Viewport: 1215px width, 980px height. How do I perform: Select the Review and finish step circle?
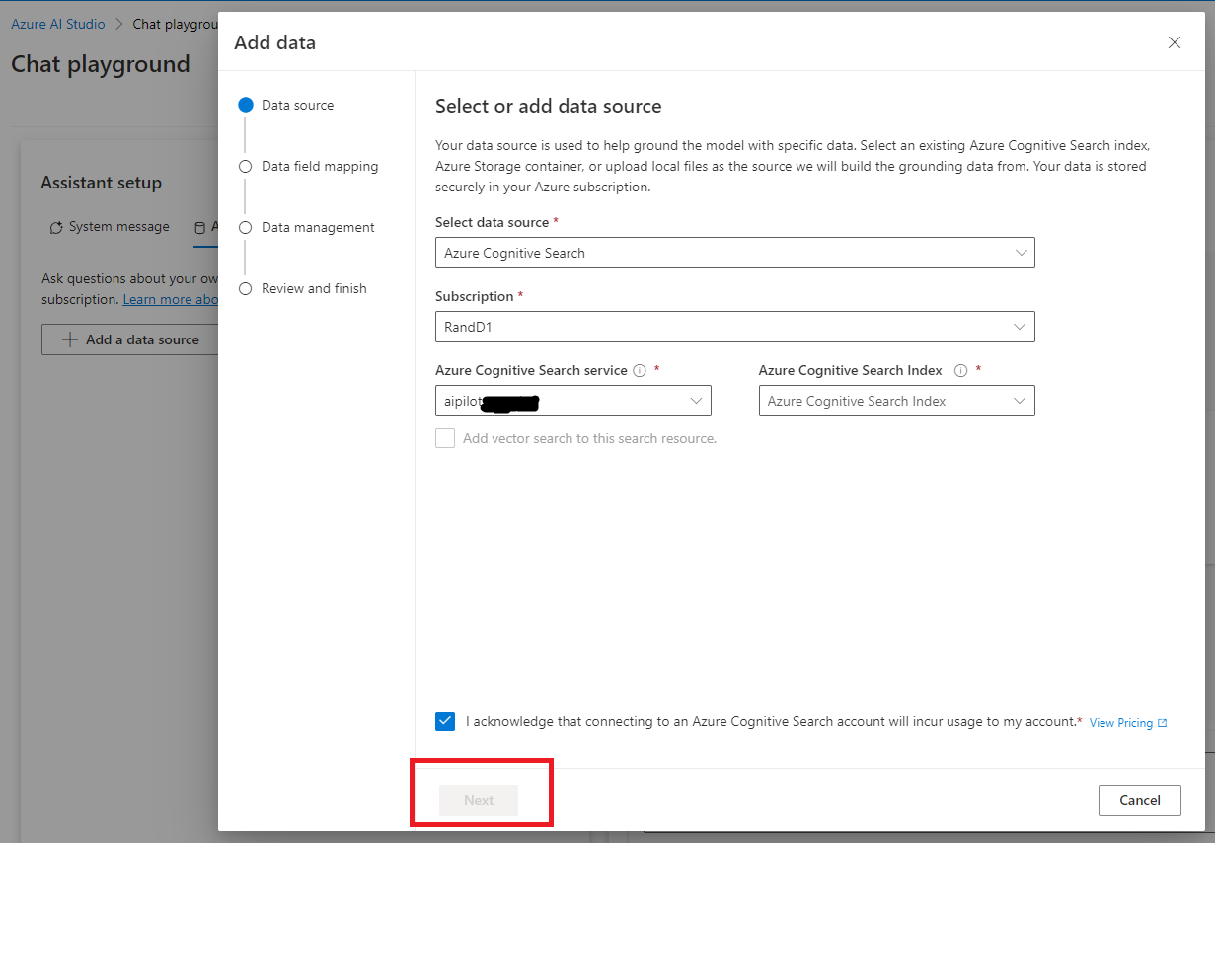(x=245, y=288)
